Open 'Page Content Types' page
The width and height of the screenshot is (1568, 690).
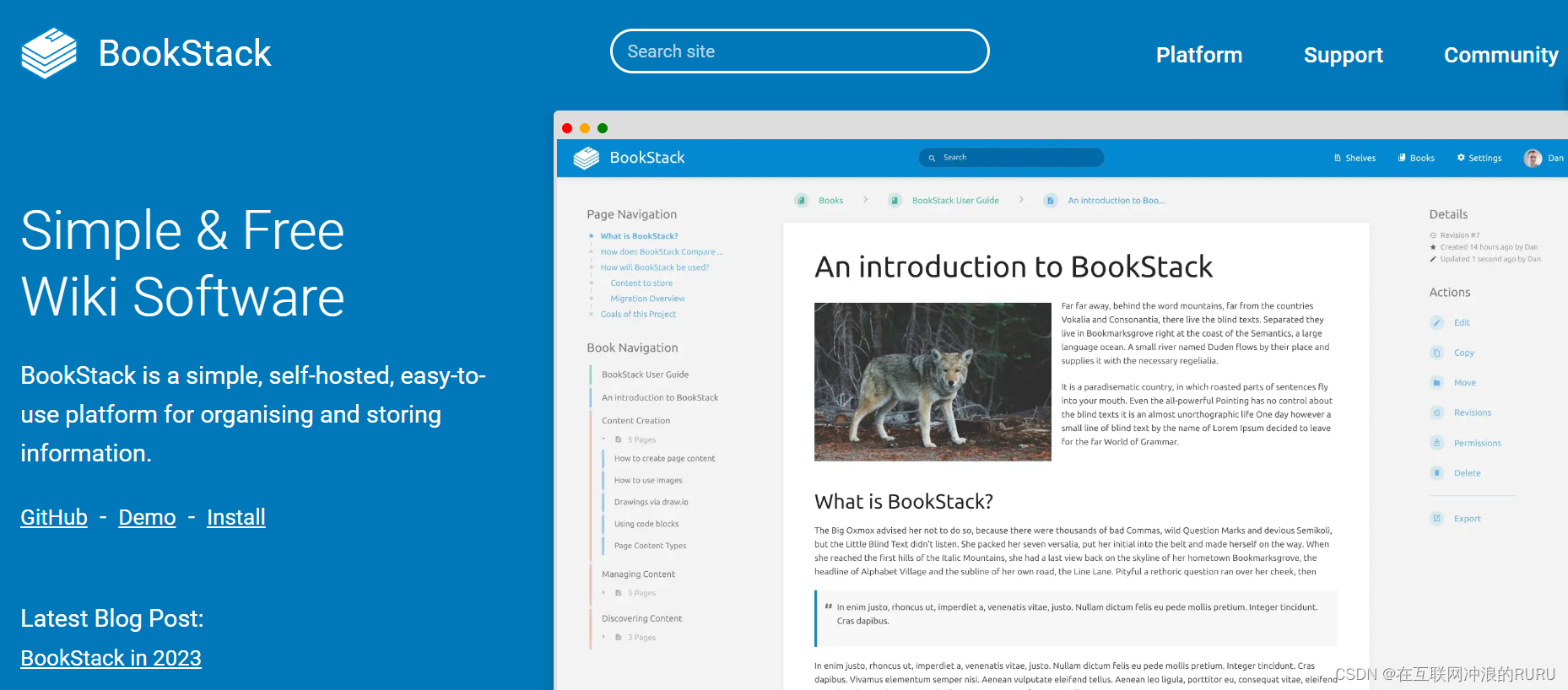click(x=650, y=546)
